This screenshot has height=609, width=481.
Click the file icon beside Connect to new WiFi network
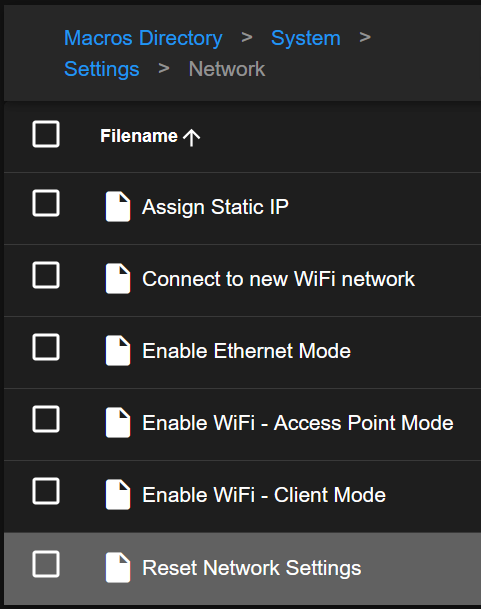coord(118,278)
